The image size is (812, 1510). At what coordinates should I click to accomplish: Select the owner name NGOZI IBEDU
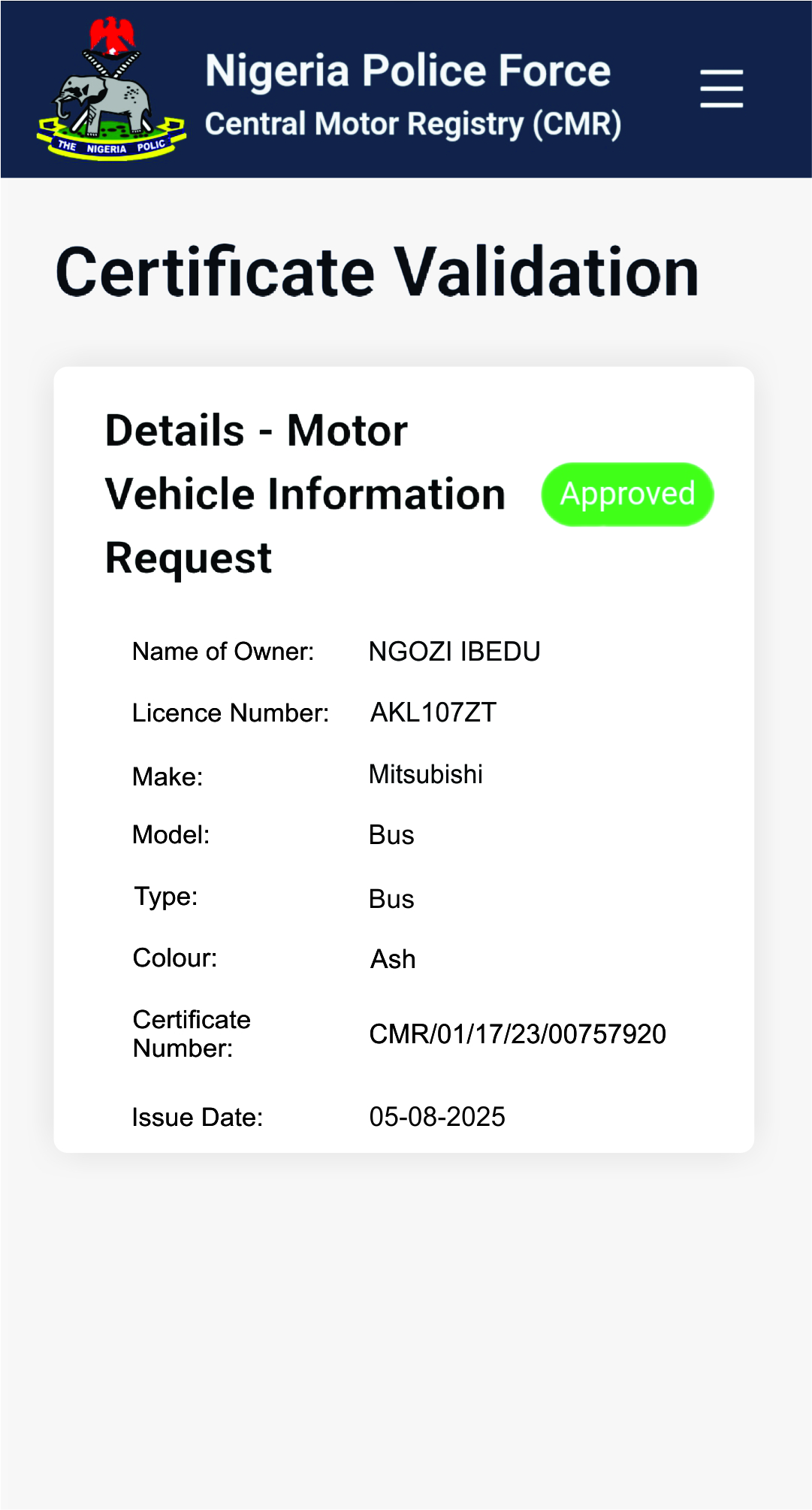point(454,652)
